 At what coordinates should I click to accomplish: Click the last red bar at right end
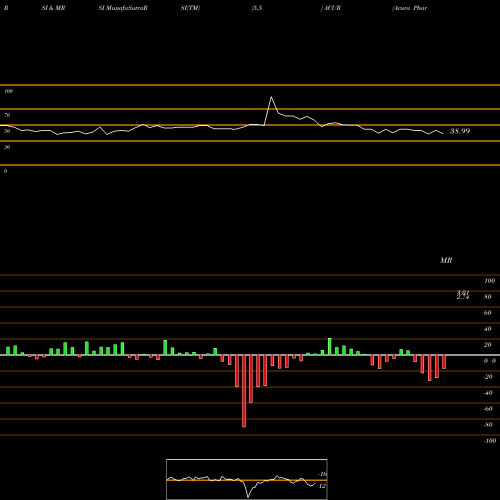(444, 362)
